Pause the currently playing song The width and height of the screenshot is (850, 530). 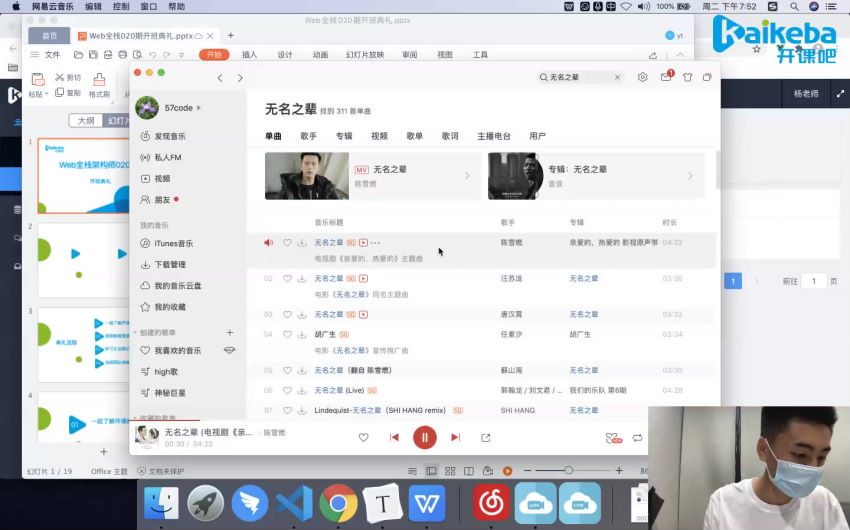425,437
